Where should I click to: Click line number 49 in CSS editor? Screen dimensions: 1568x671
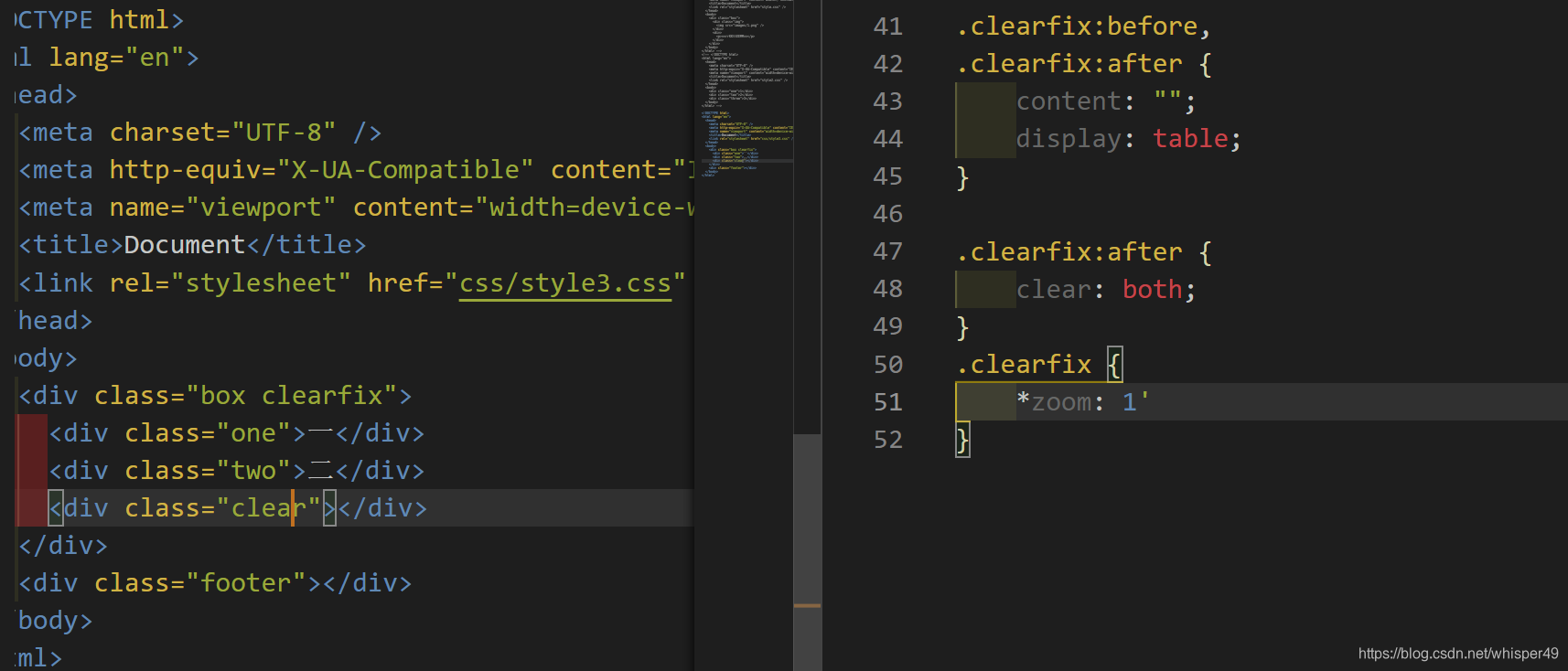point(887,326)
